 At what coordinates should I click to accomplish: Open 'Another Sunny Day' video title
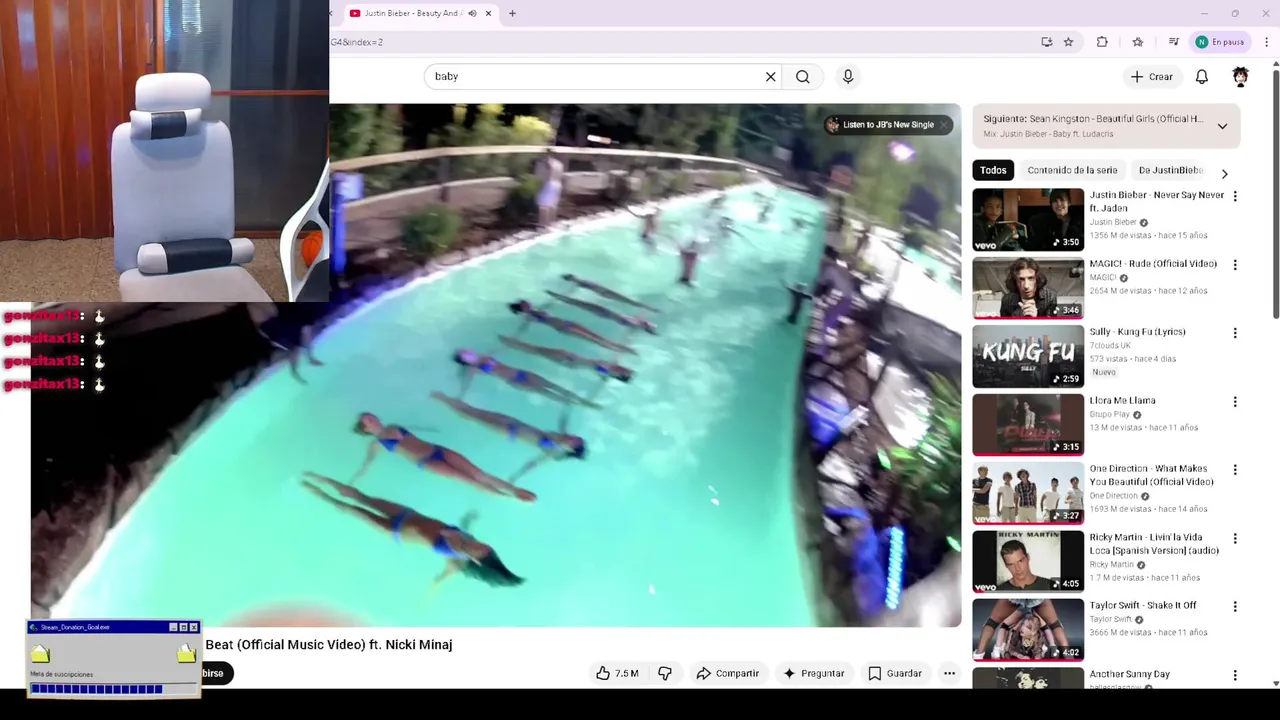pos(1129,674)
